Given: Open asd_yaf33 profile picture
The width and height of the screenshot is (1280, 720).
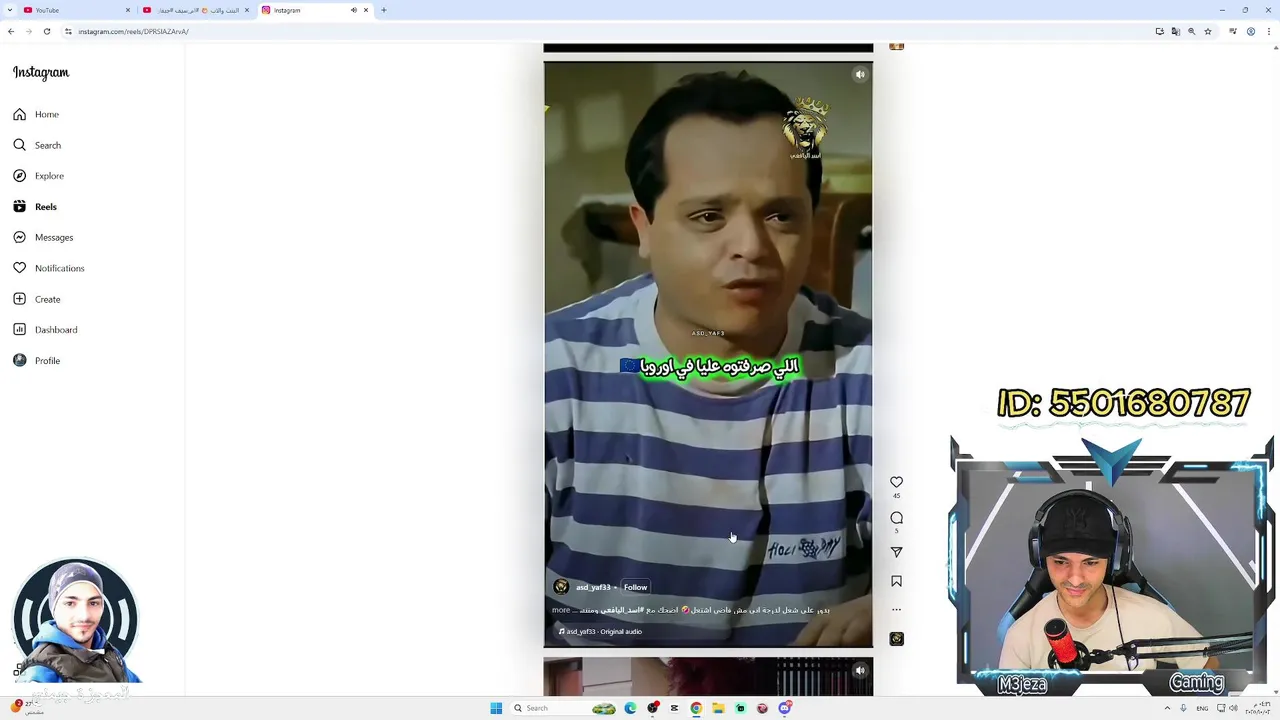Looking at the screenshot, I should (x=561, y=587).
